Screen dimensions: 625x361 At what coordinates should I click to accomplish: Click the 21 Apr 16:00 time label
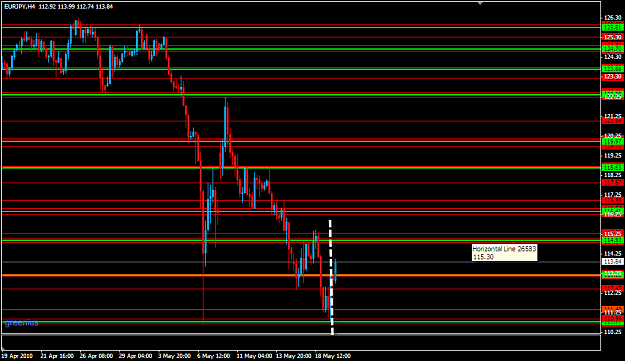pyautogui.click(x=57, y=356)
